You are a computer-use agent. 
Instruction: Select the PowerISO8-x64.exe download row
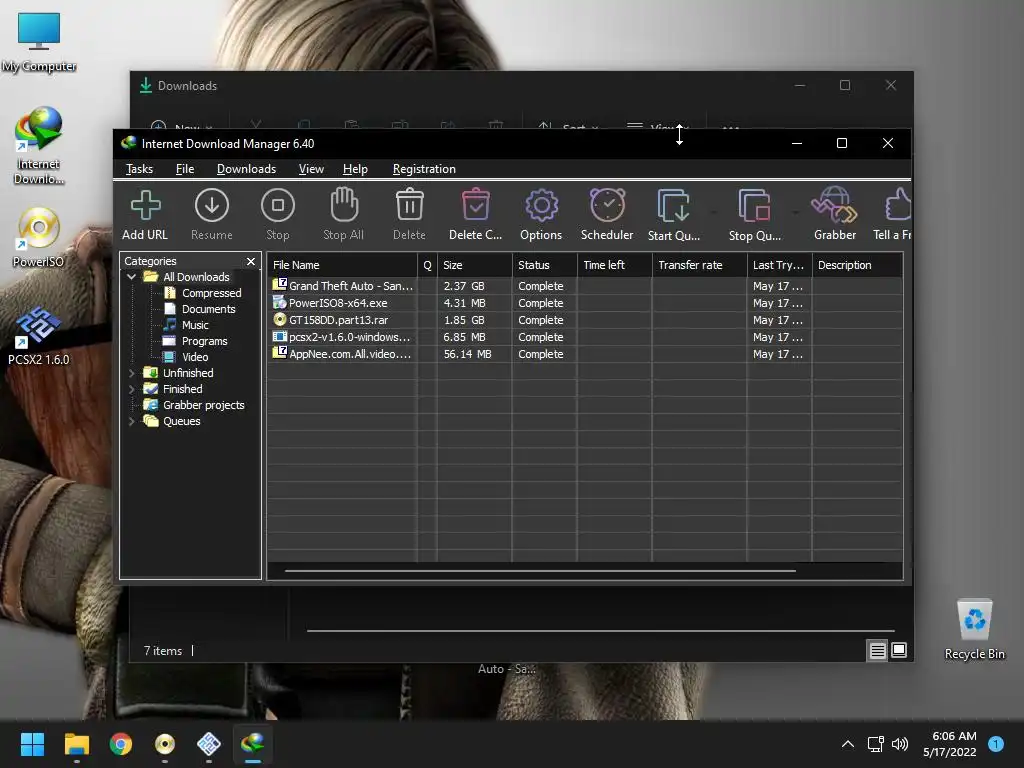coord(584,303)
